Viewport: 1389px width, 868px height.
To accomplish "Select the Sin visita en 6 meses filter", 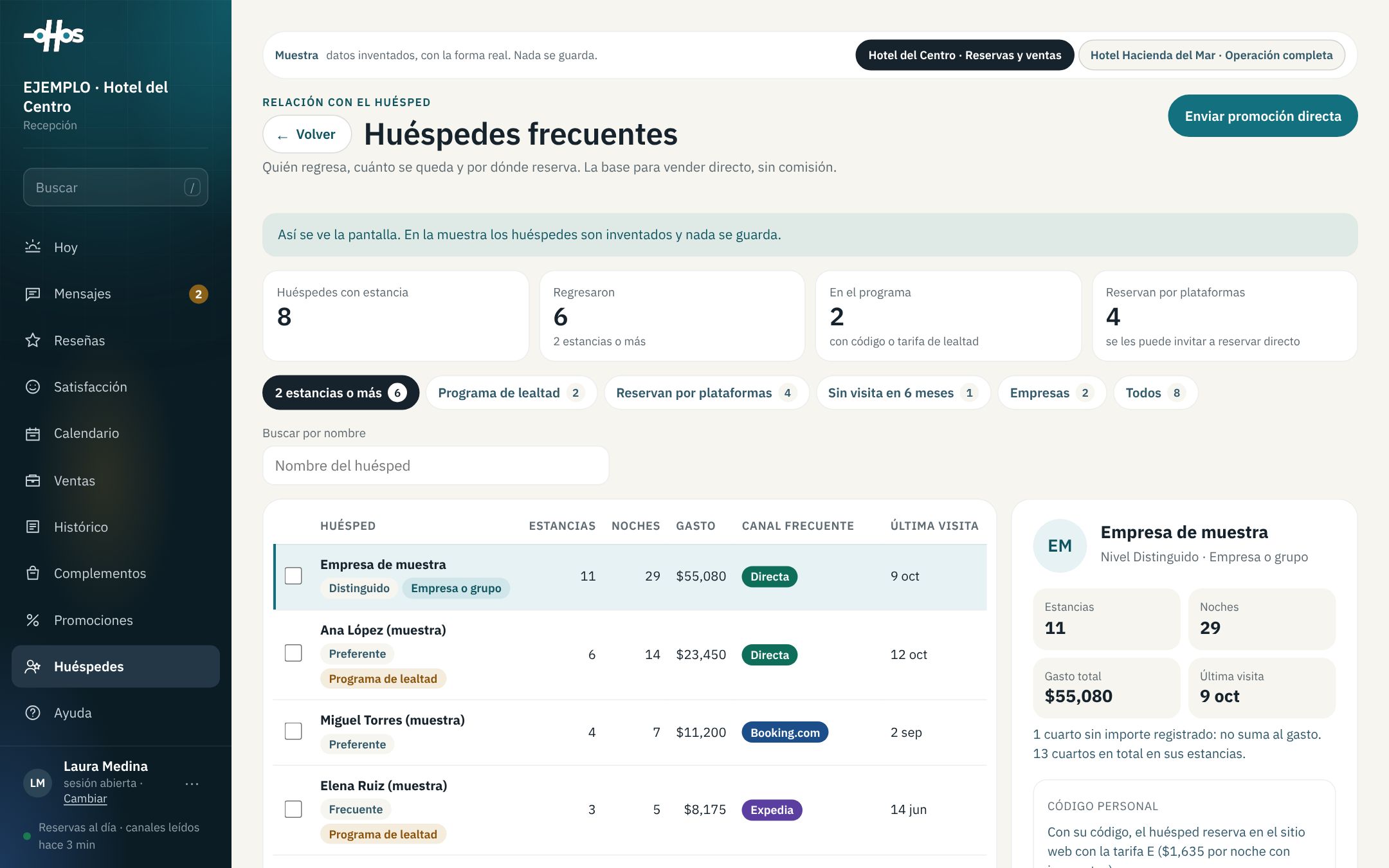I will 903,392.
